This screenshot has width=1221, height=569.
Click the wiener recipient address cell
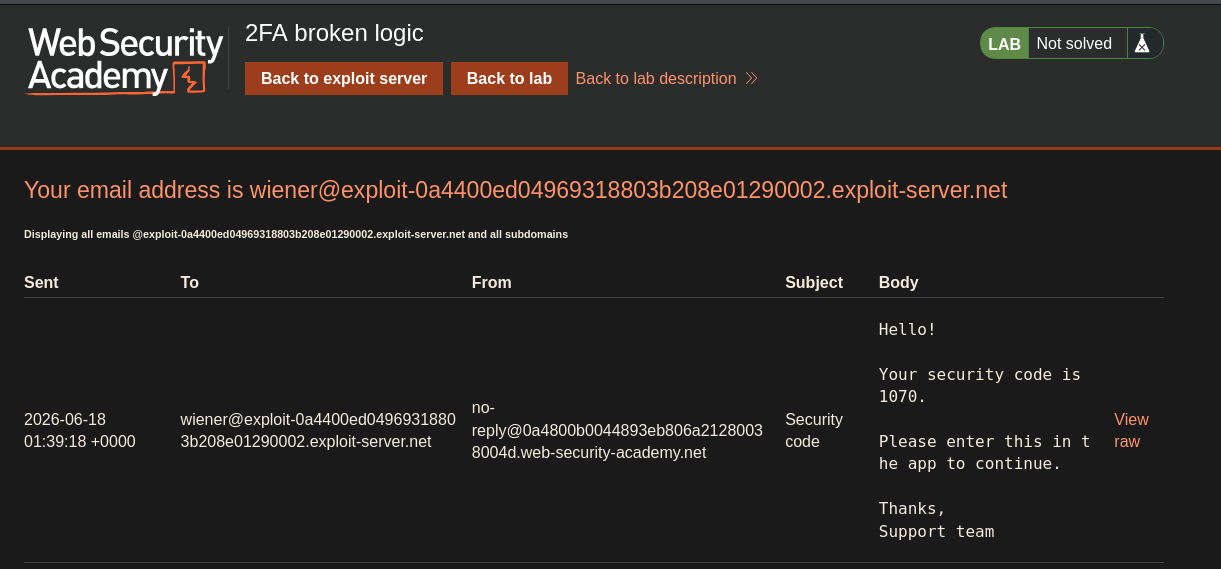pyautogui.click(x=318, y=430)
